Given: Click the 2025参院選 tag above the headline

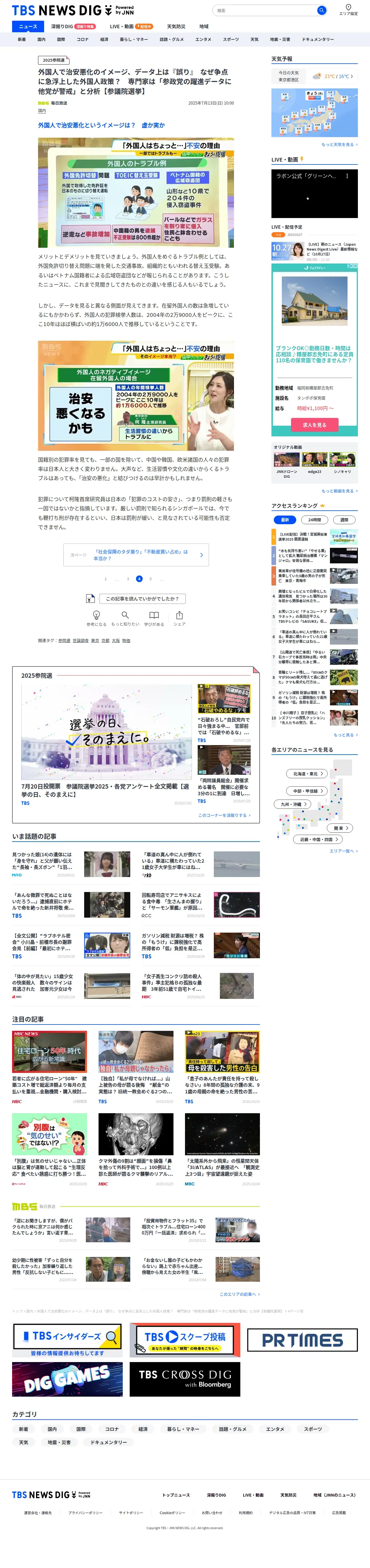Looking at the screenshot, I should [54, 60].
